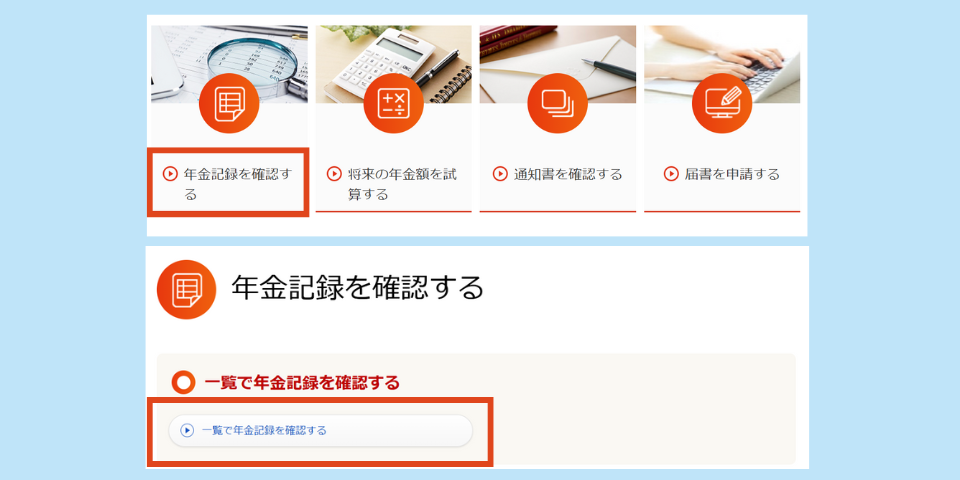The image size is (960, 480).
Task: Open the 年金記録を確認する card link
Action: pyautogui.click(x=228, y=181)
